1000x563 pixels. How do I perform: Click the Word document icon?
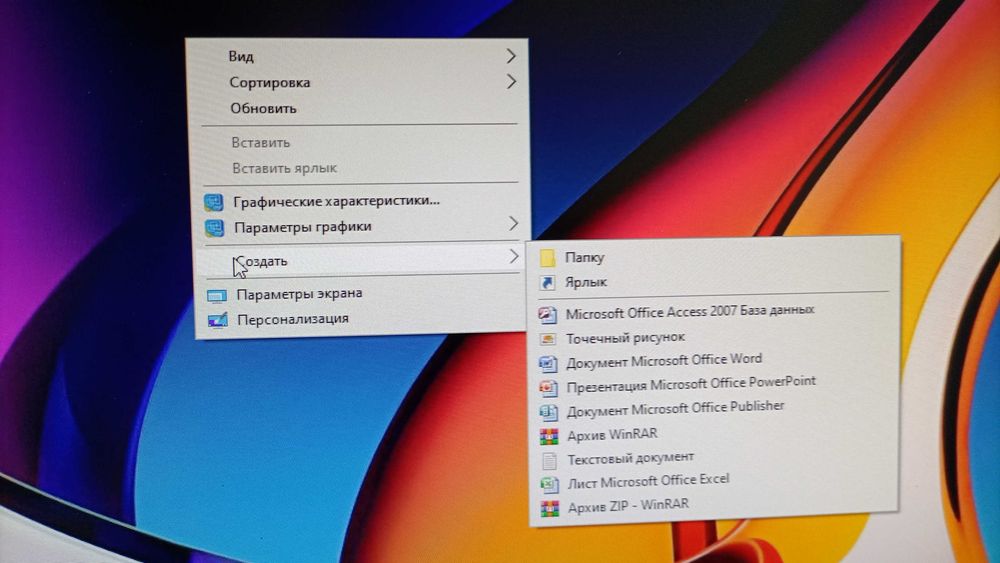pyautogui.click(x=548, y=363)
